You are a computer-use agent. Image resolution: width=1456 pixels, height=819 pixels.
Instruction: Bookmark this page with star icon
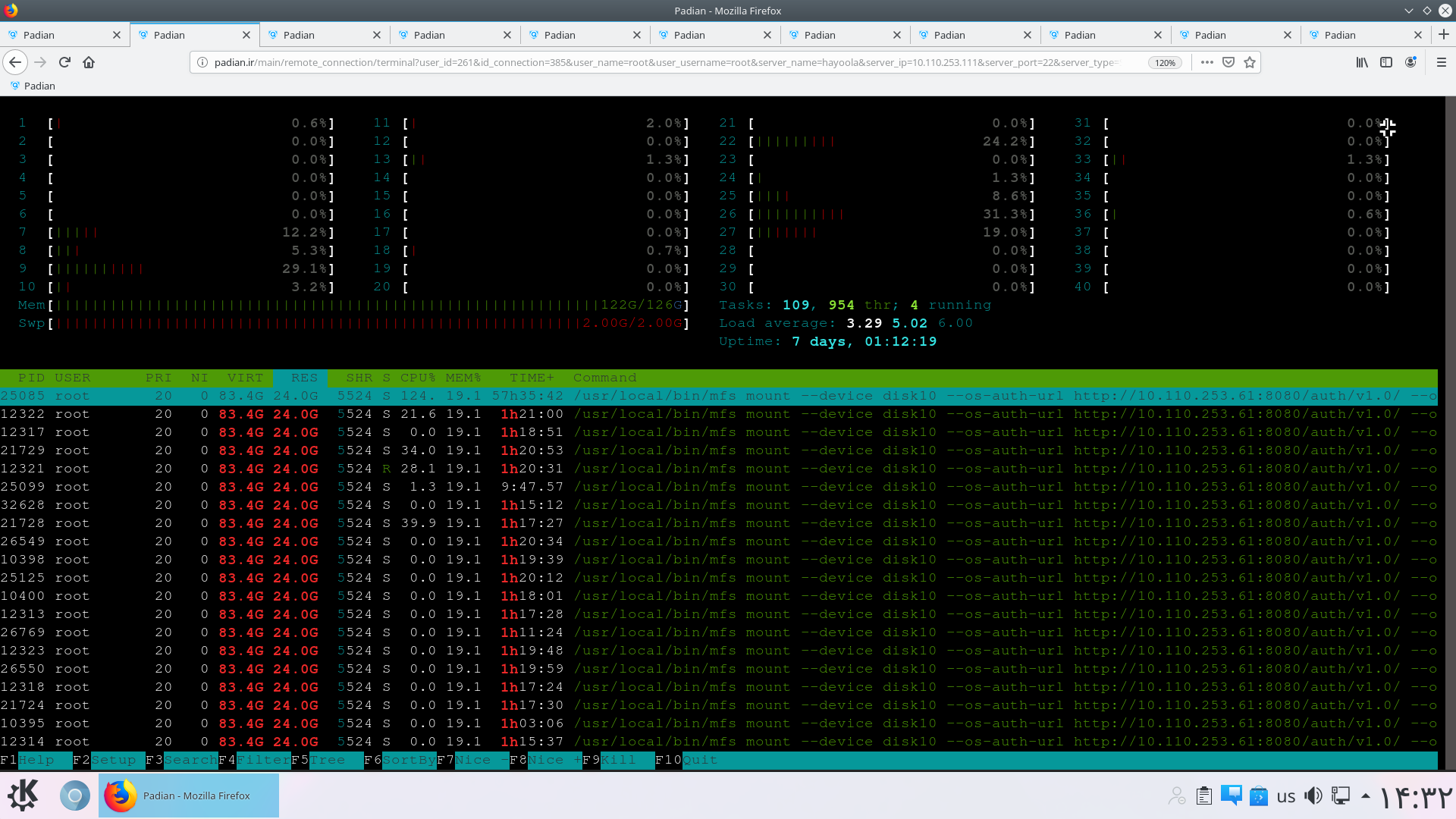pyautogui.click(x=1250, y=62)
